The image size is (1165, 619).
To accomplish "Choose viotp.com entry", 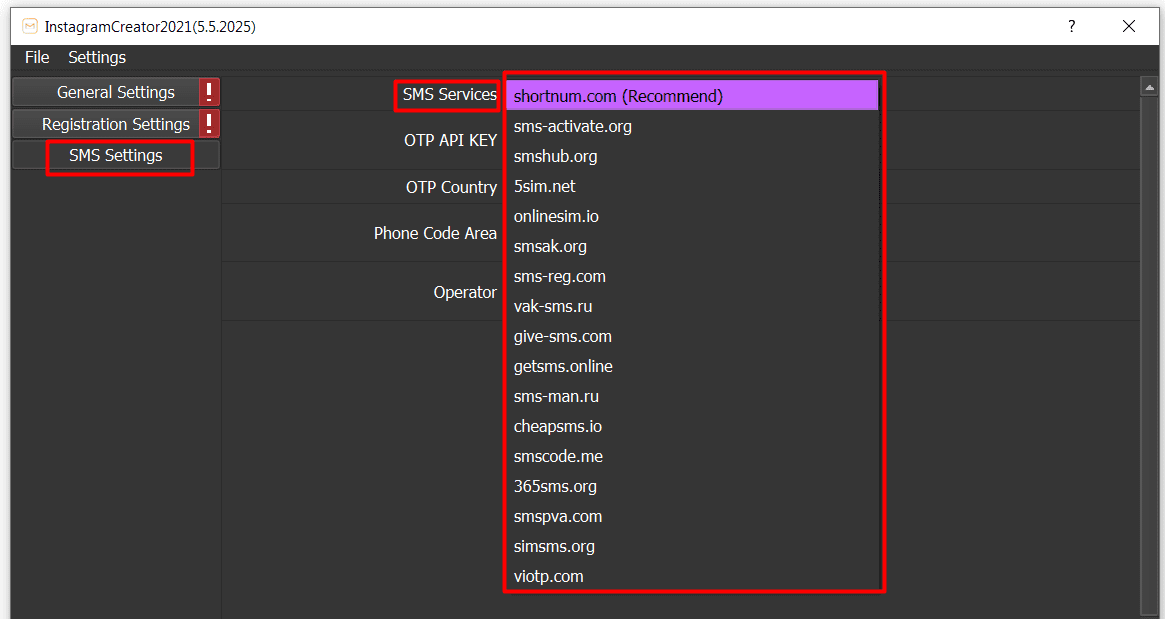I will 692,576.
